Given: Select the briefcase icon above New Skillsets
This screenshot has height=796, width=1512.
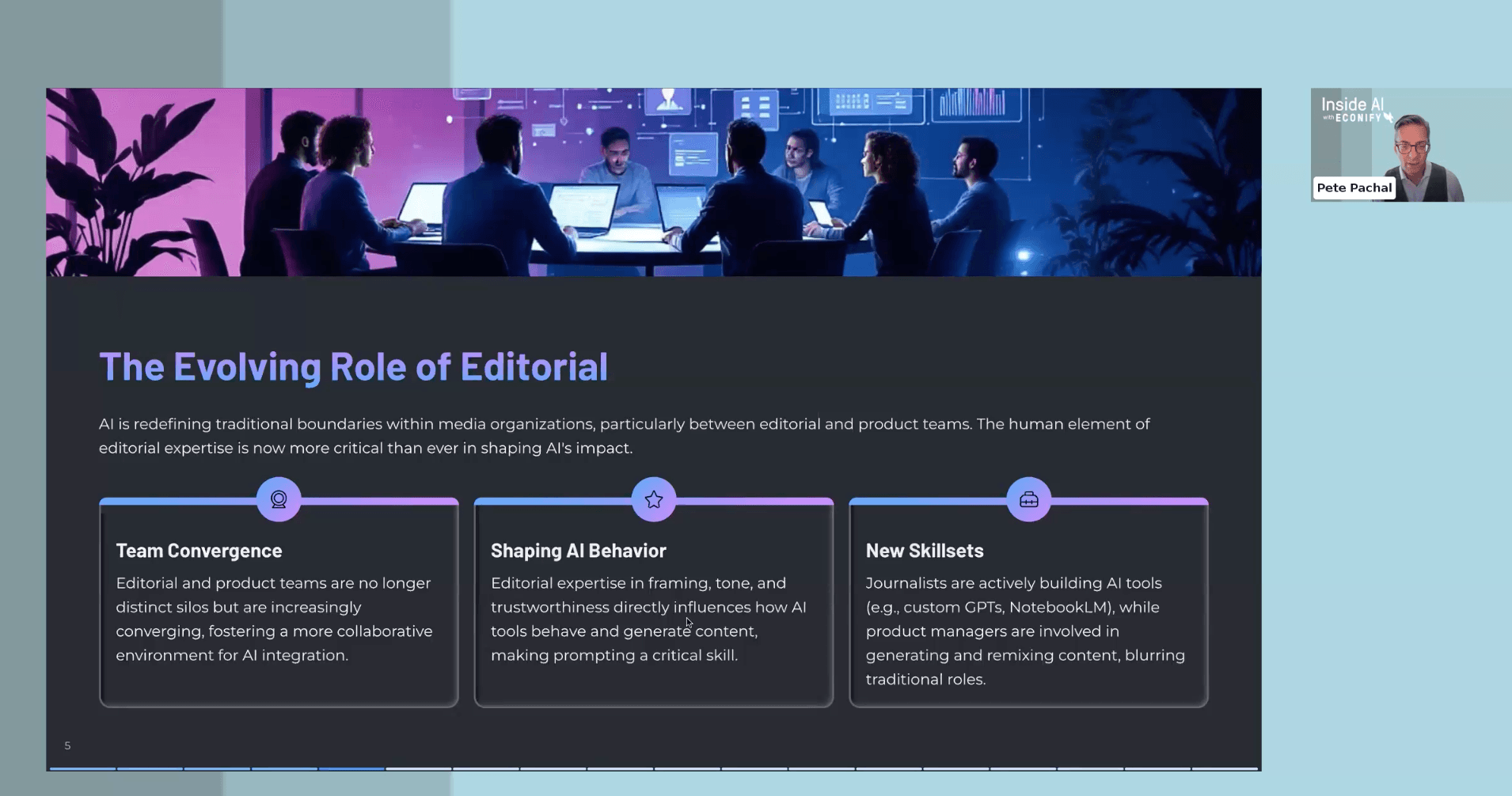Looking at the screenshot, I should click(x=1028, y=499).
